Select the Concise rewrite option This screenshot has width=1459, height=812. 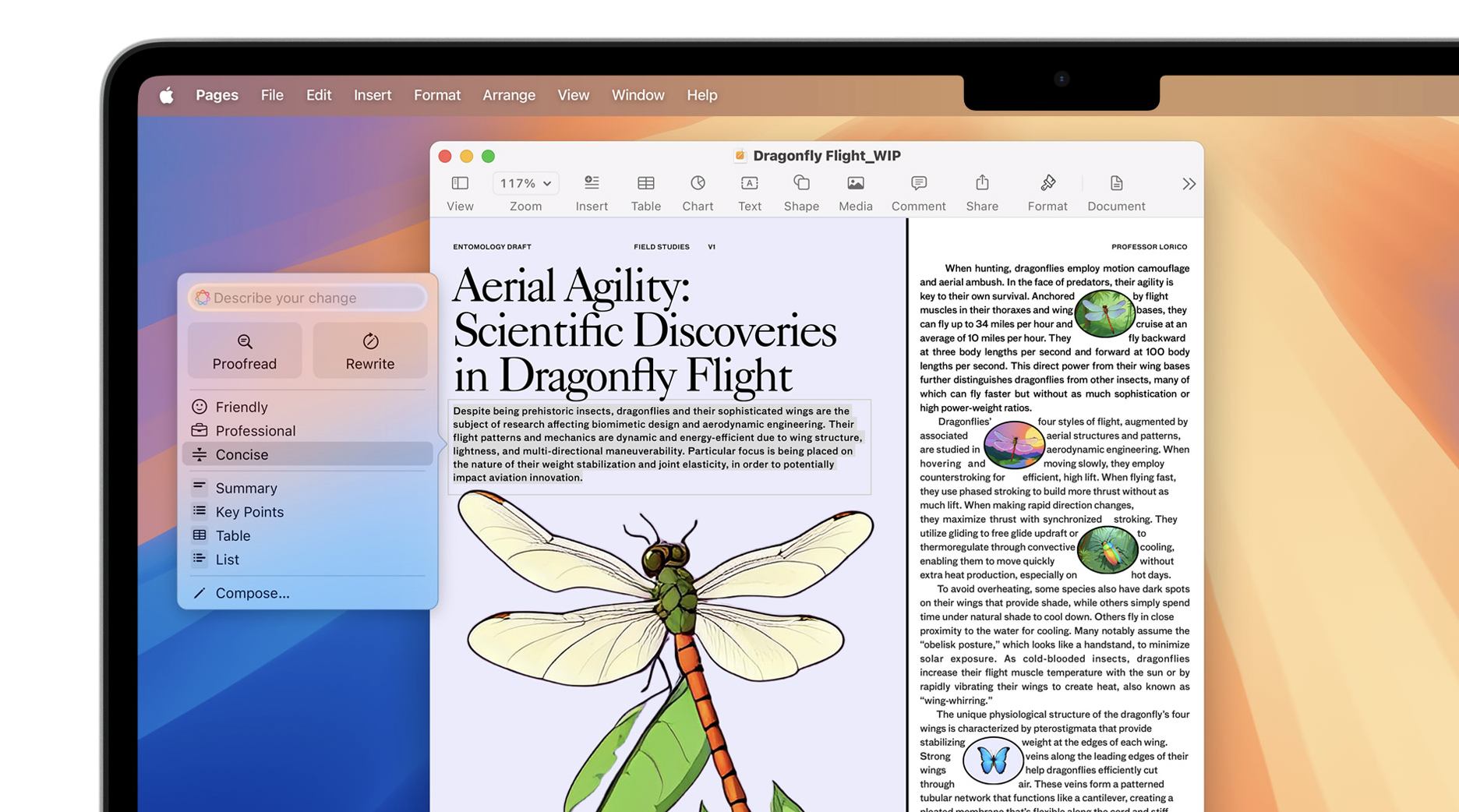pos(307,454)
